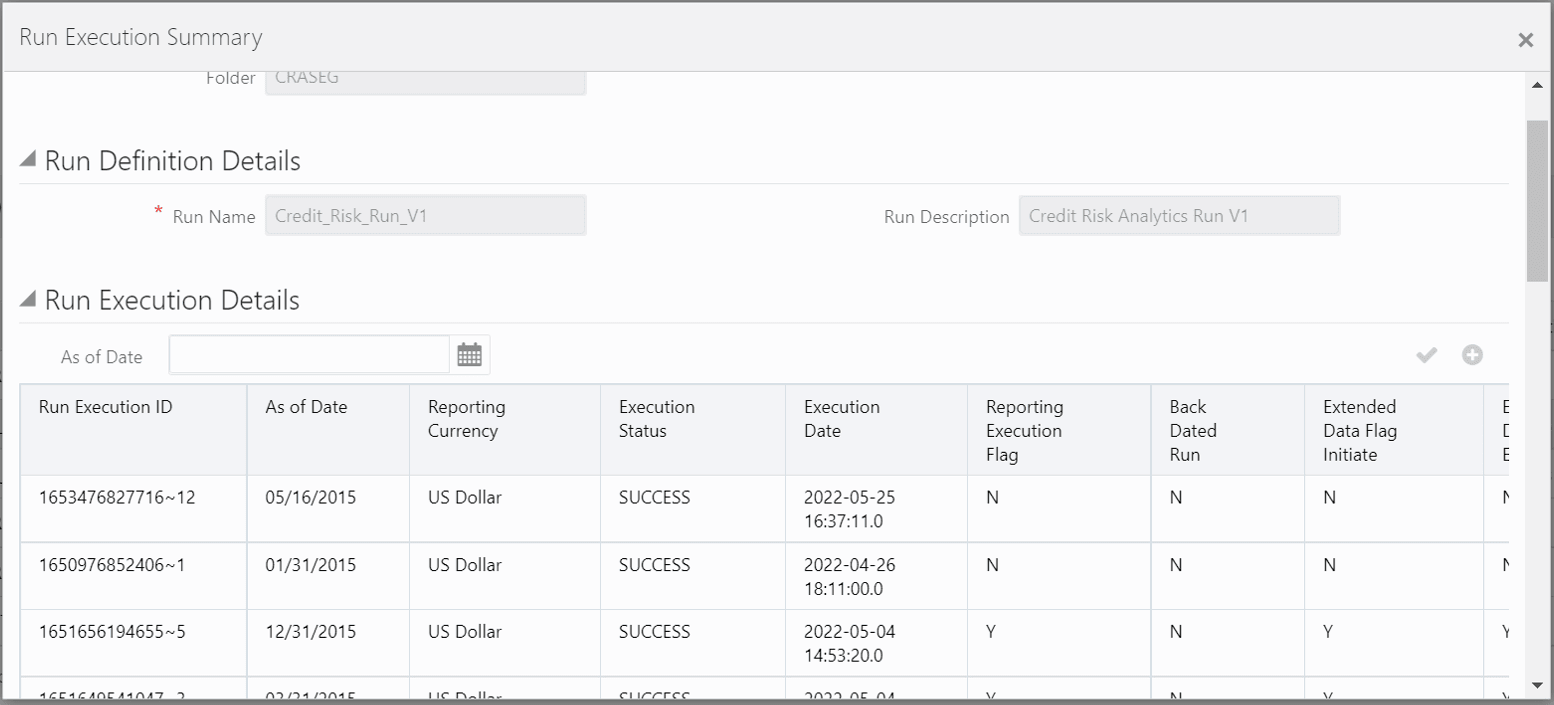1554x705 pixels.
Task: Click the checkmark confirm icon
Action: 1426,355
